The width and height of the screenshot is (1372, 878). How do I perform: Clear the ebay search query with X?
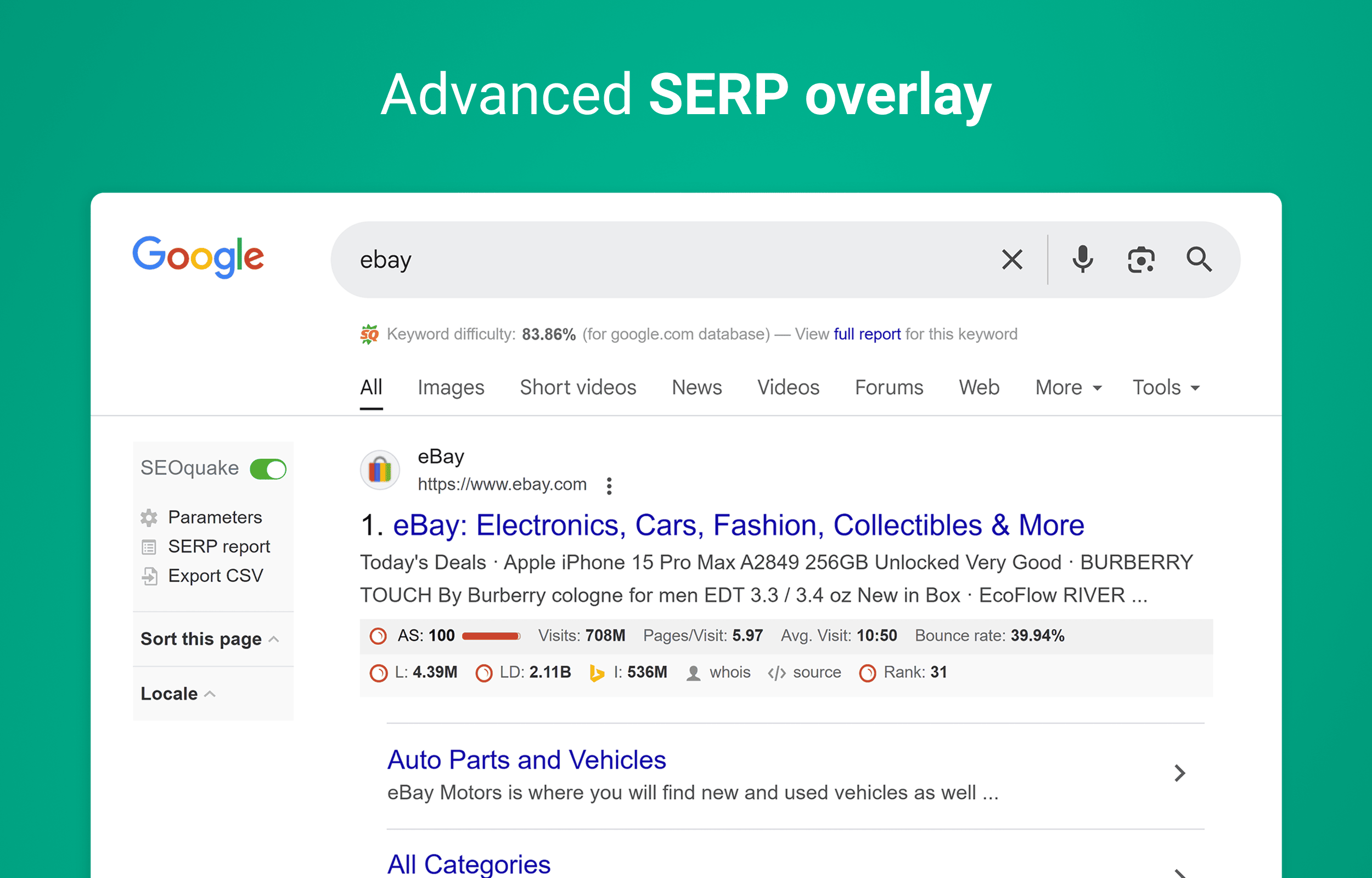[1012, 260]
